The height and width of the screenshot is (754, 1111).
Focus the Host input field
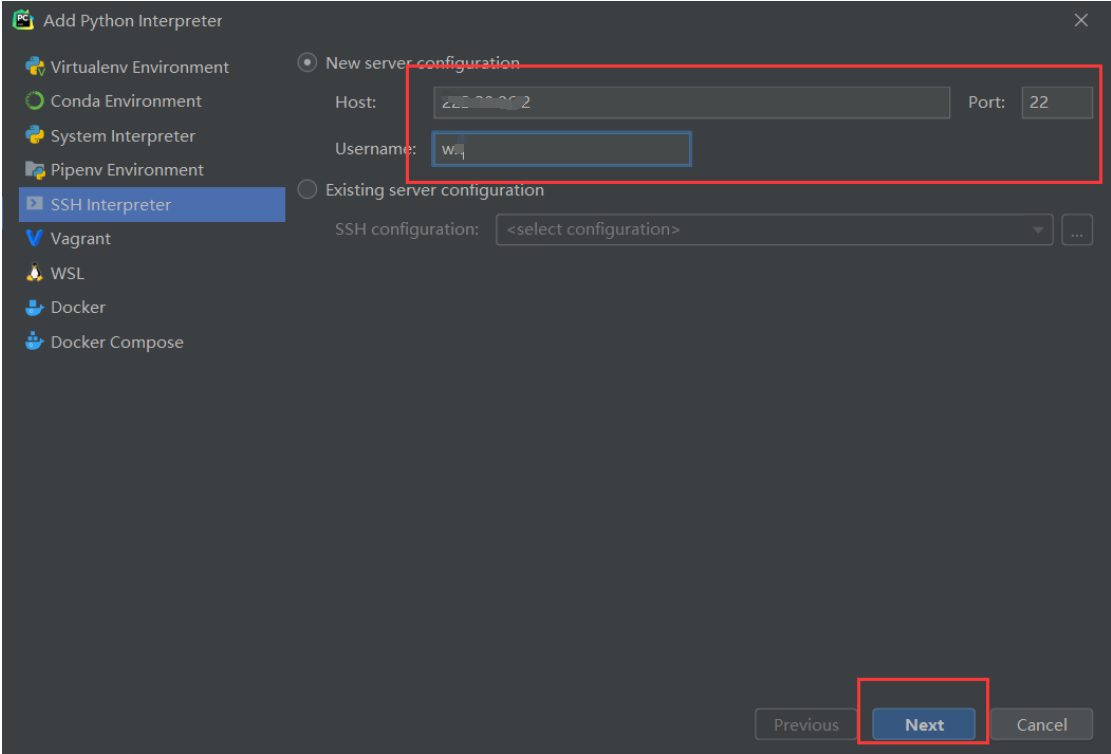tap(692, 102)
